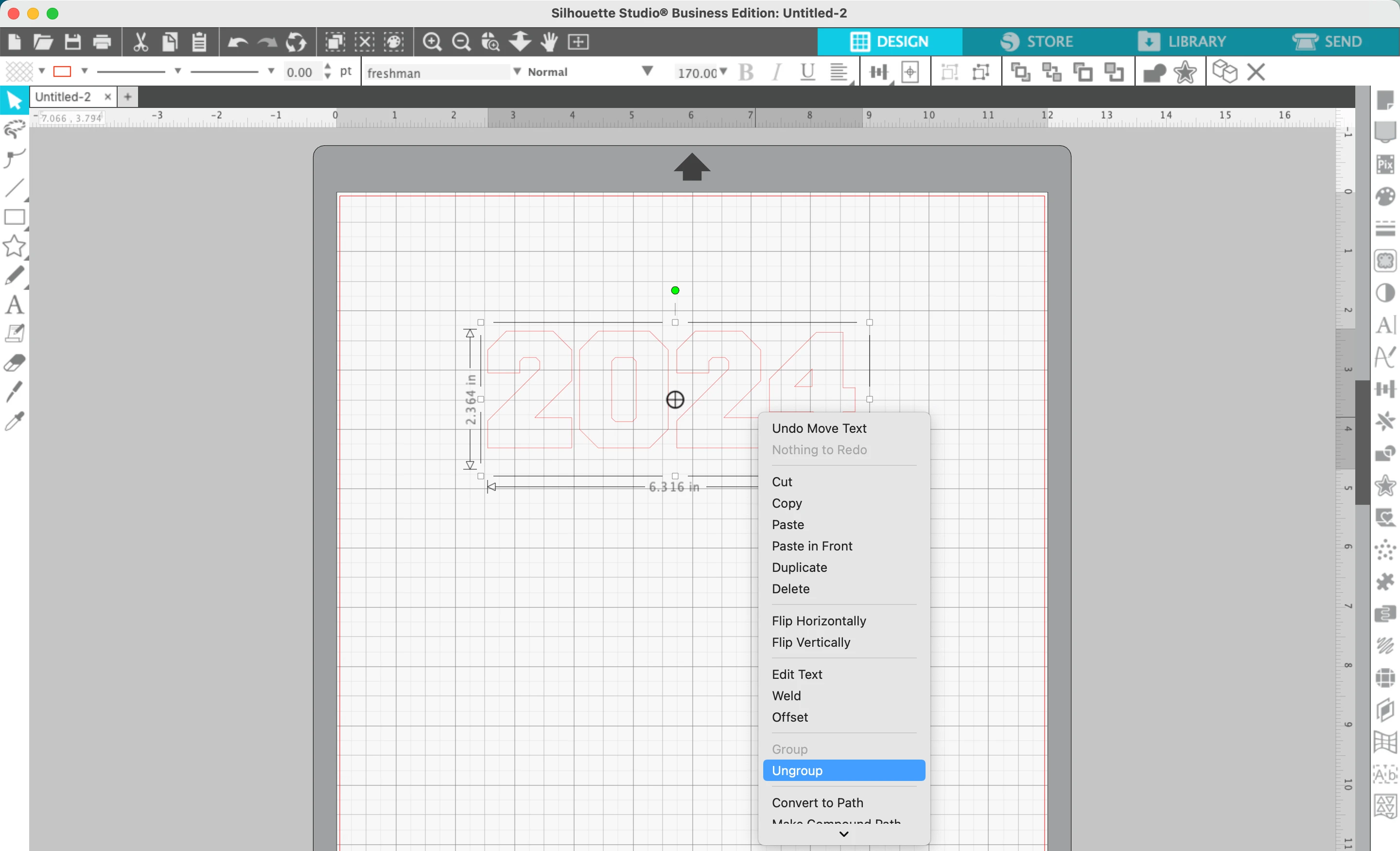Select the Draw Lines tool
The height and width of the screenshot is (851, 1400).
tap(15, 189)
